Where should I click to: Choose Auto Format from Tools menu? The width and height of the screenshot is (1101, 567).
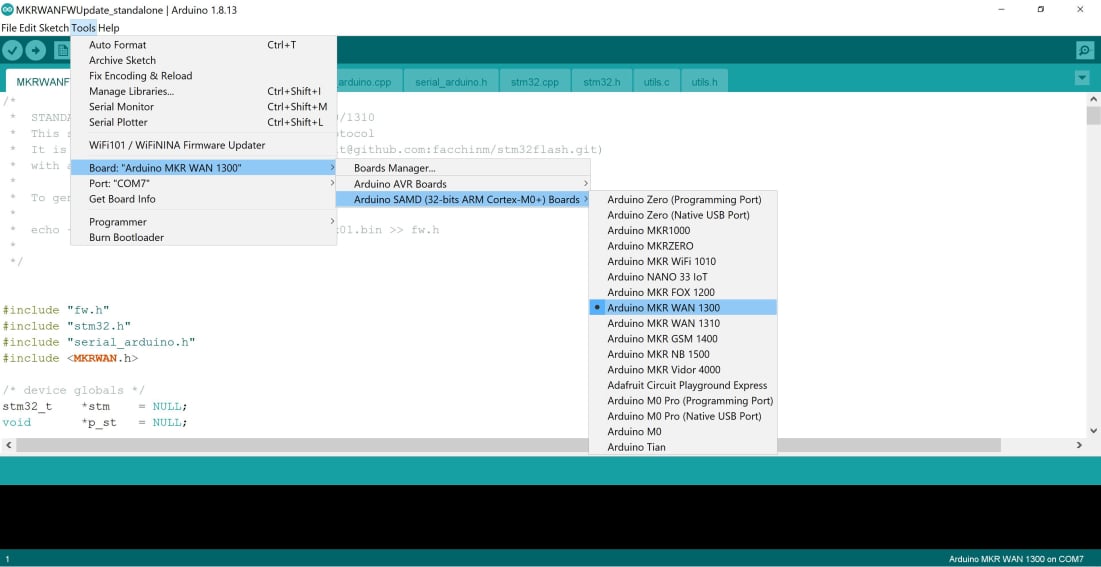[117, 45]
